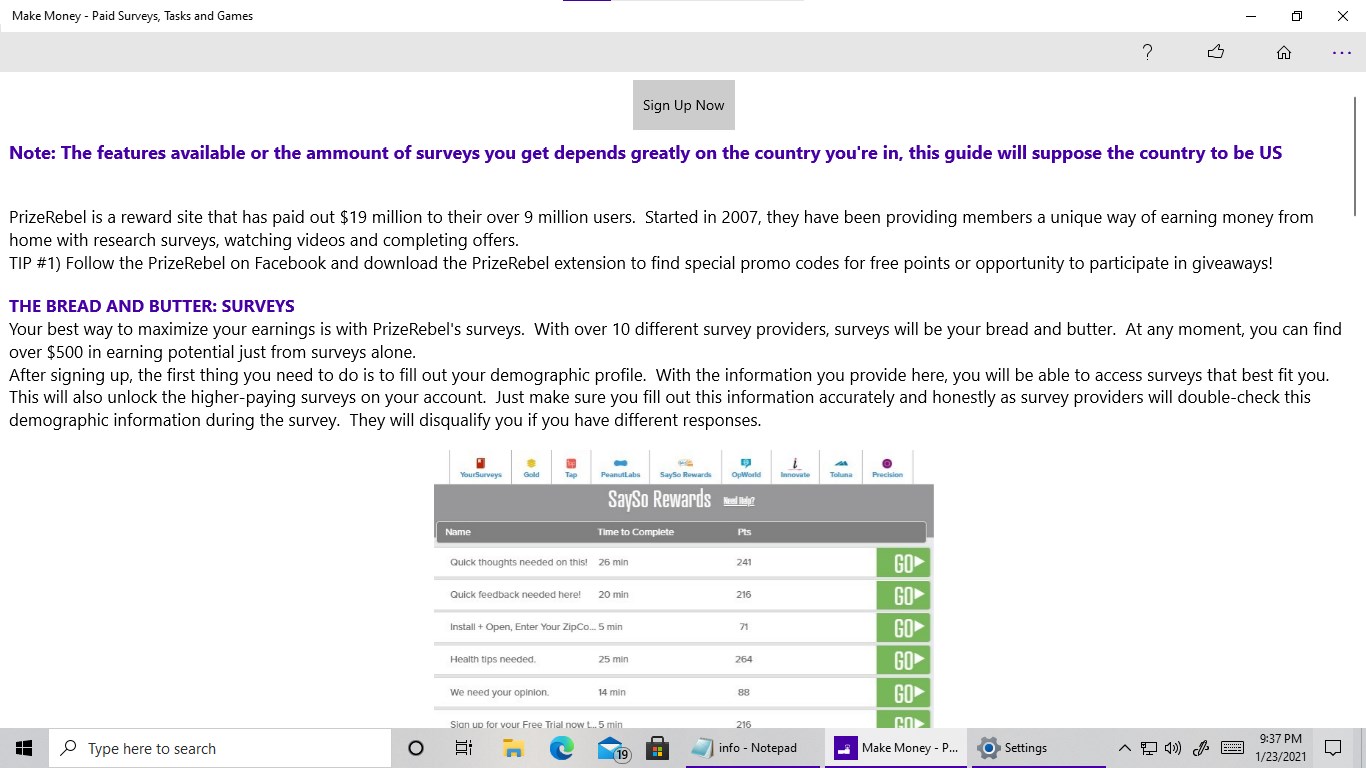The height and width of the screenshot is (768, 1366).
Task: Open the touch keyboard tray icon
Action: coord(1233,748)
